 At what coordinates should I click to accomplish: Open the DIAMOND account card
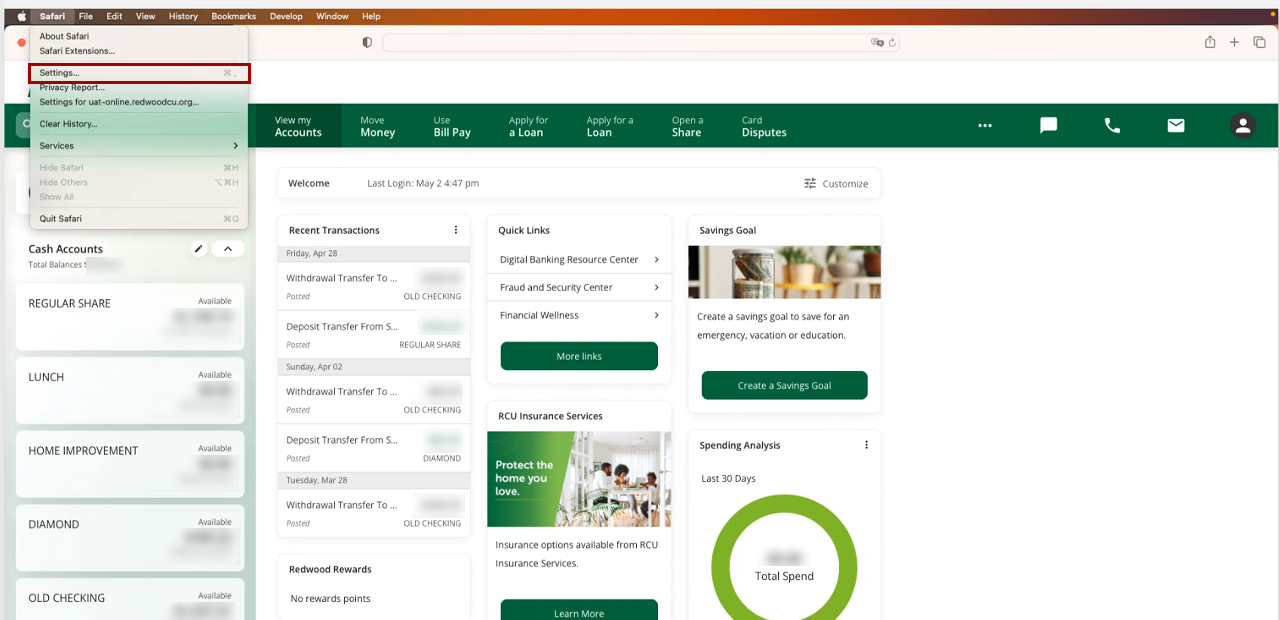click(130, 537)
